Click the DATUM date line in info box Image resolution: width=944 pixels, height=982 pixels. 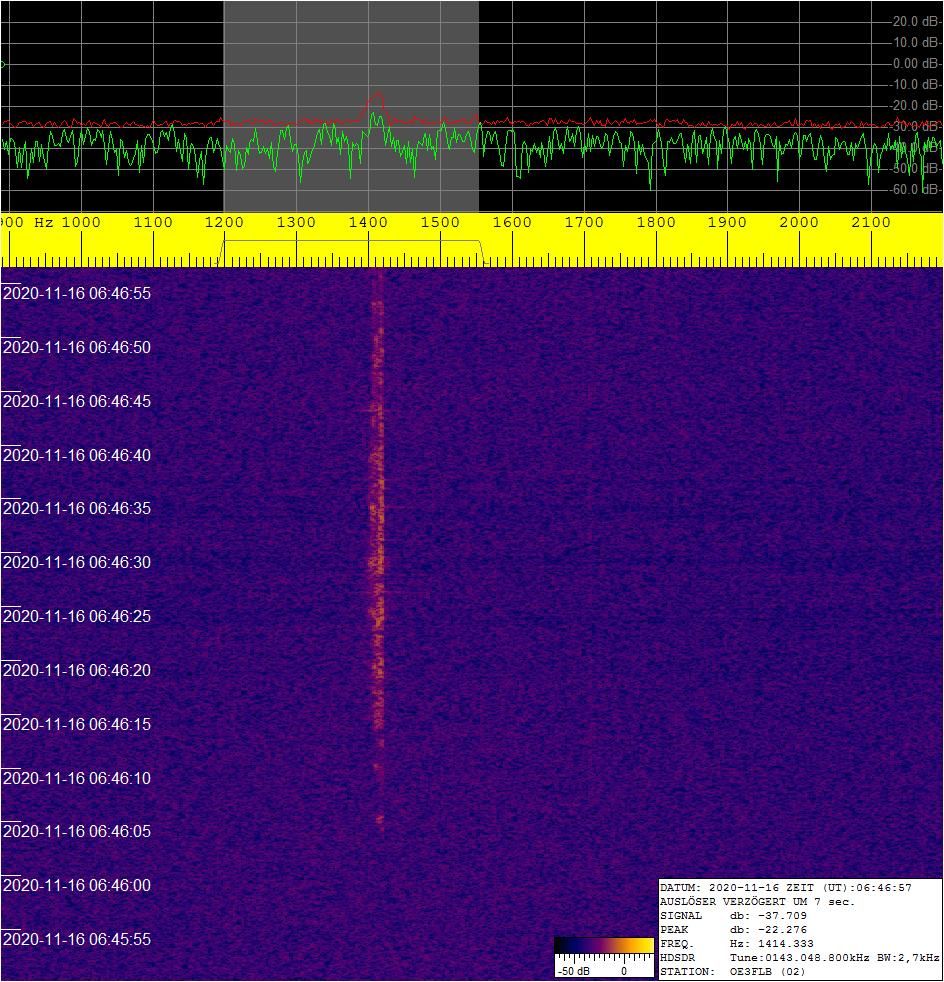click(786, 887)
